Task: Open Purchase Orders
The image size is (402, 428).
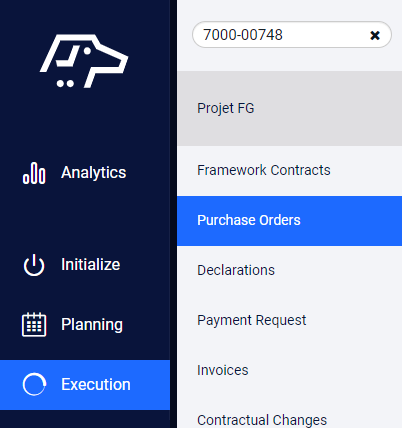Action: pos(249,220)
